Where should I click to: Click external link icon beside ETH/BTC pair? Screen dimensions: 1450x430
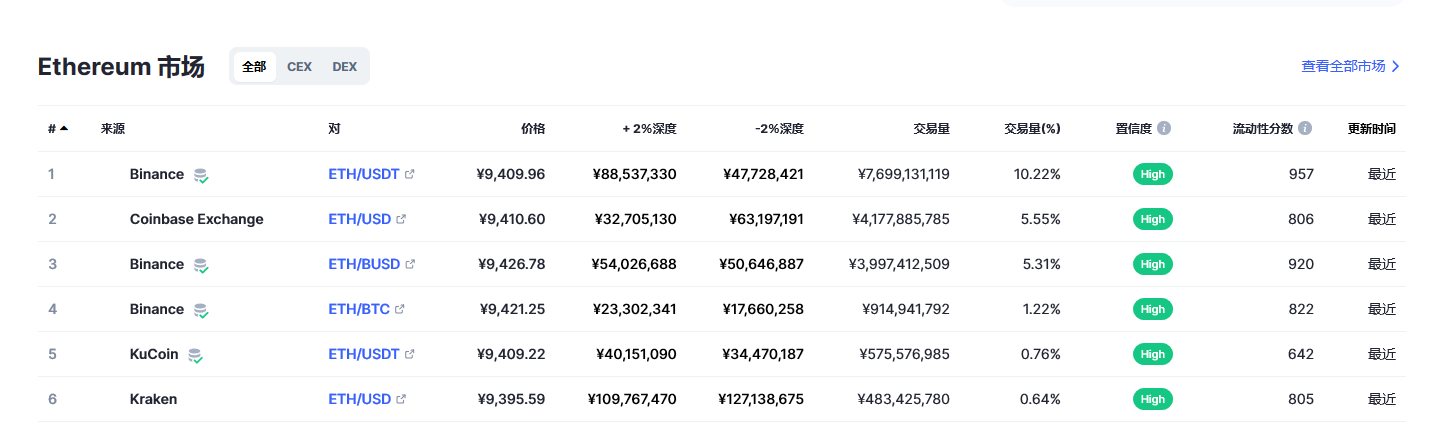click(400, 309)
